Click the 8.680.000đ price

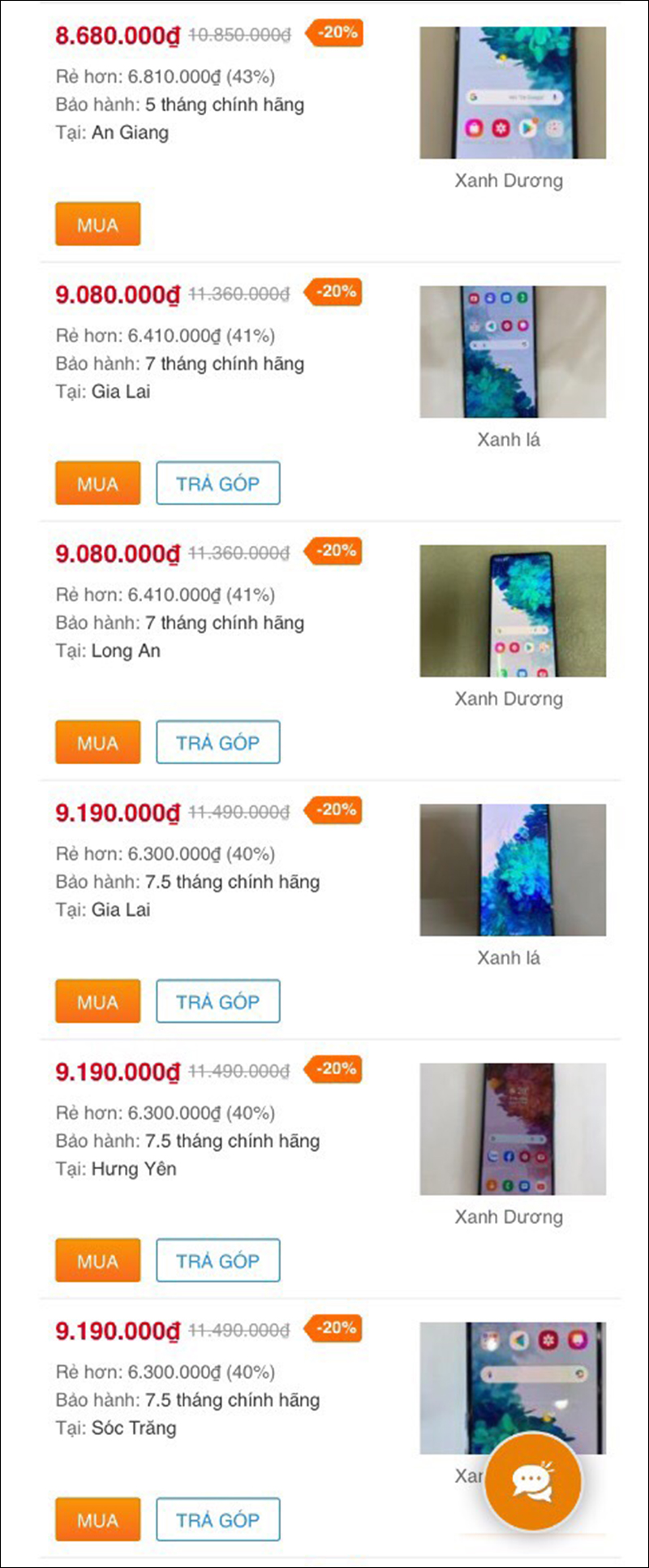pyautogui.click(x=117, y=36)
